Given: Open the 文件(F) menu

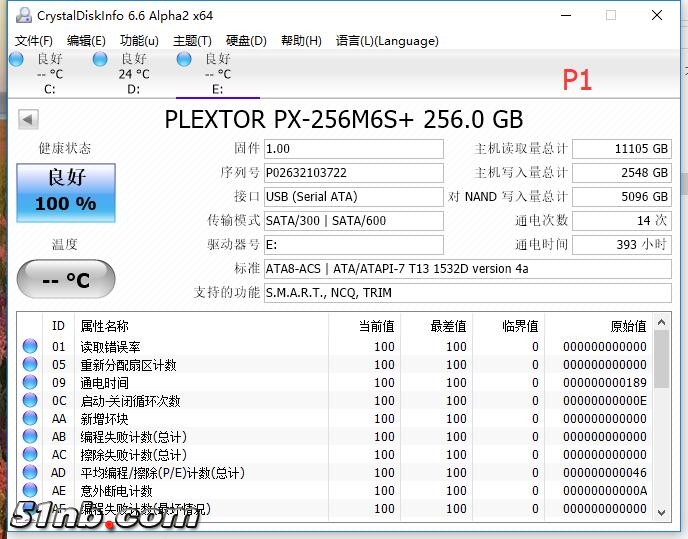Looking at the screenshot, I should (34, 41).
